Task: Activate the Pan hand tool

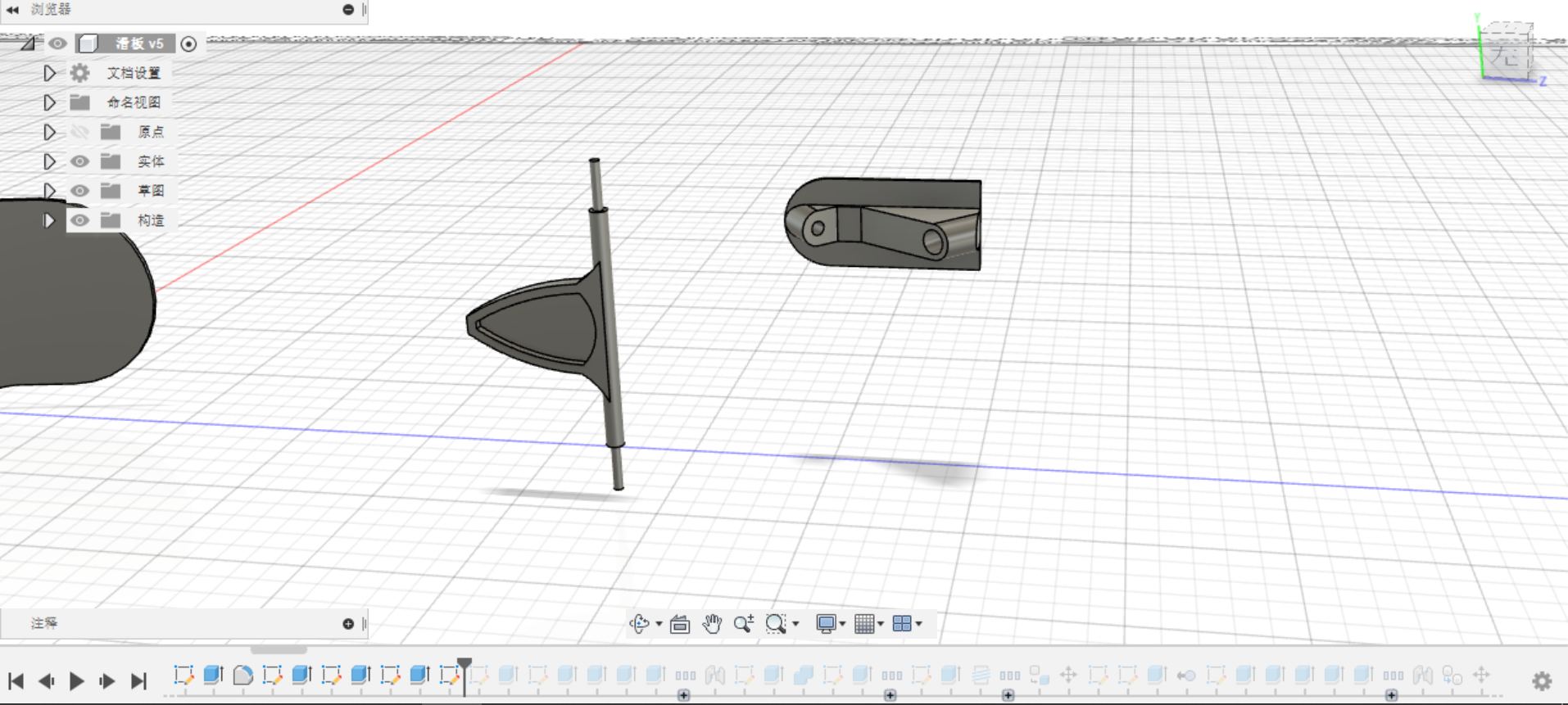Action: [x=712, y=624]
